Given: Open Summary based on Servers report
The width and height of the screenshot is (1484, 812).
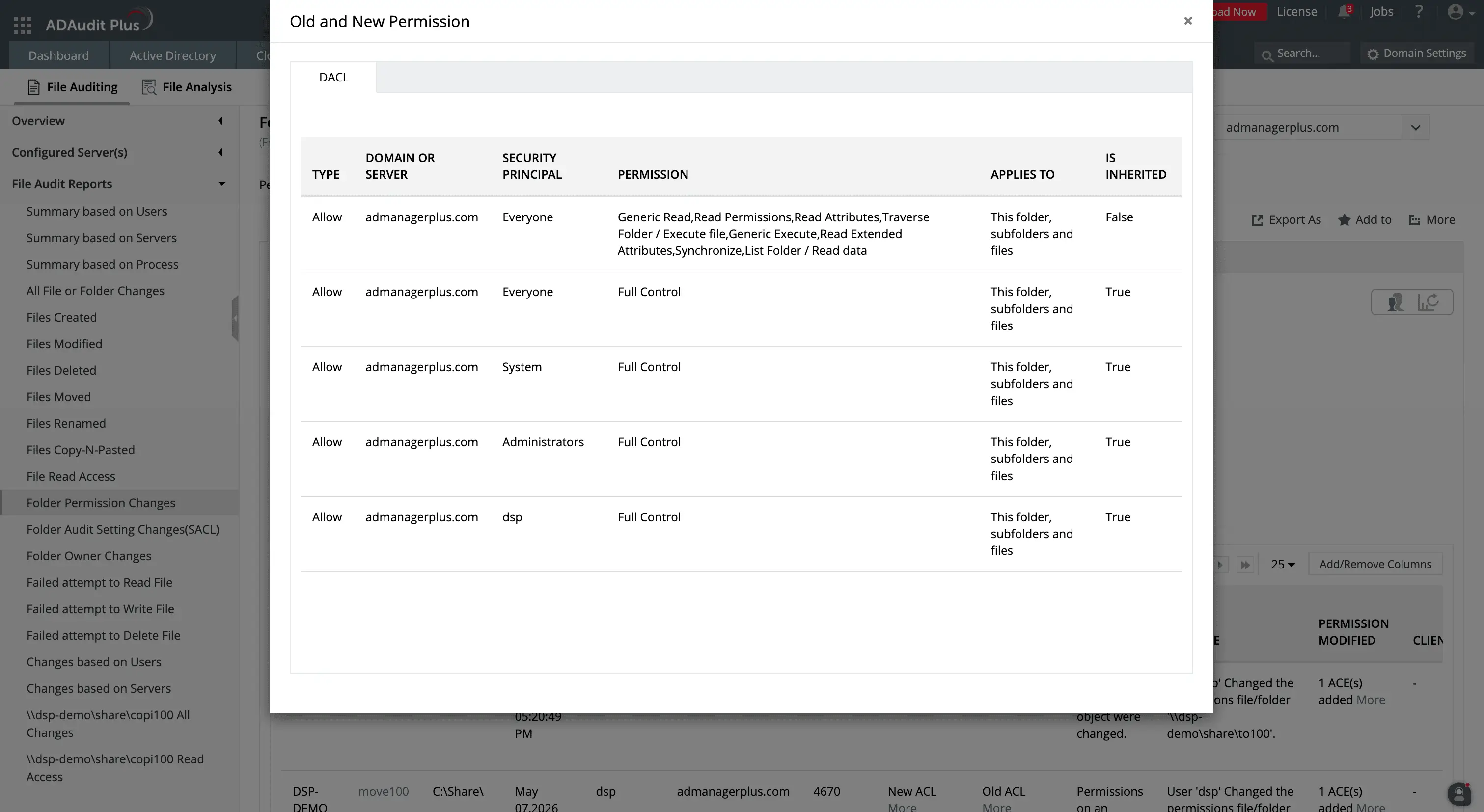Looking at the screenshot, I should coord(101,238).
